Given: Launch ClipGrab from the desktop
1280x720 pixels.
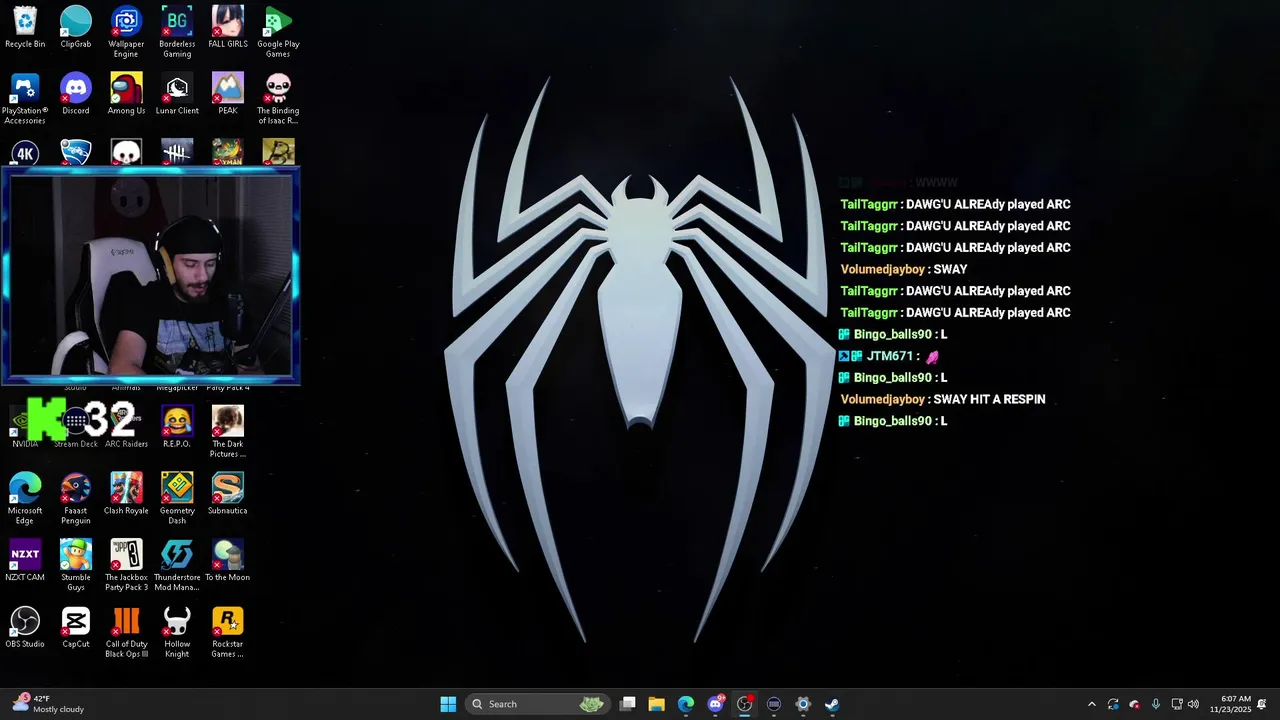Looking at the screenshot, I should click(x=75, y=27).
